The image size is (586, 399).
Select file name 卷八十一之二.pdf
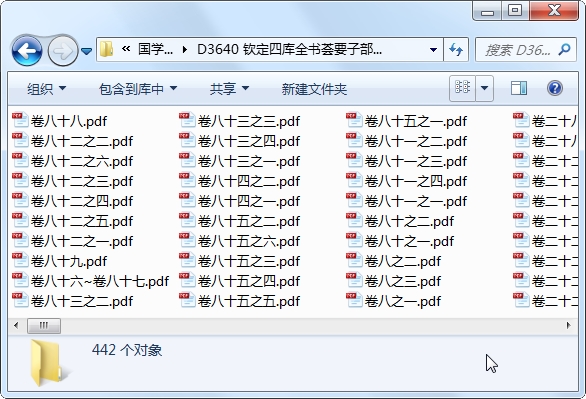click(416, 141)
